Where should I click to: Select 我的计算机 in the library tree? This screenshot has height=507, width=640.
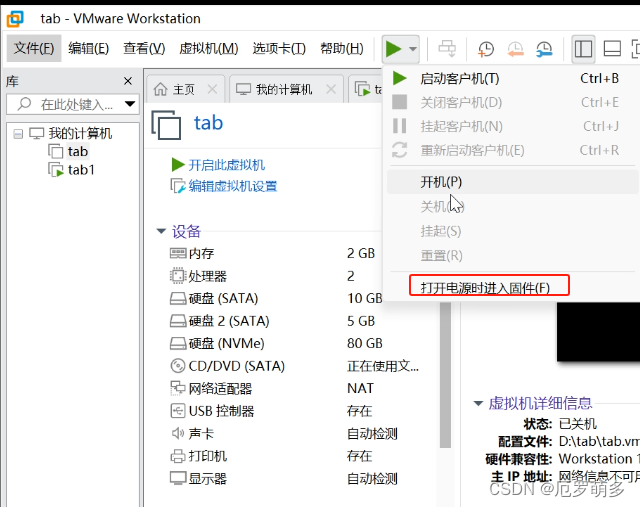tap(80, 133)
